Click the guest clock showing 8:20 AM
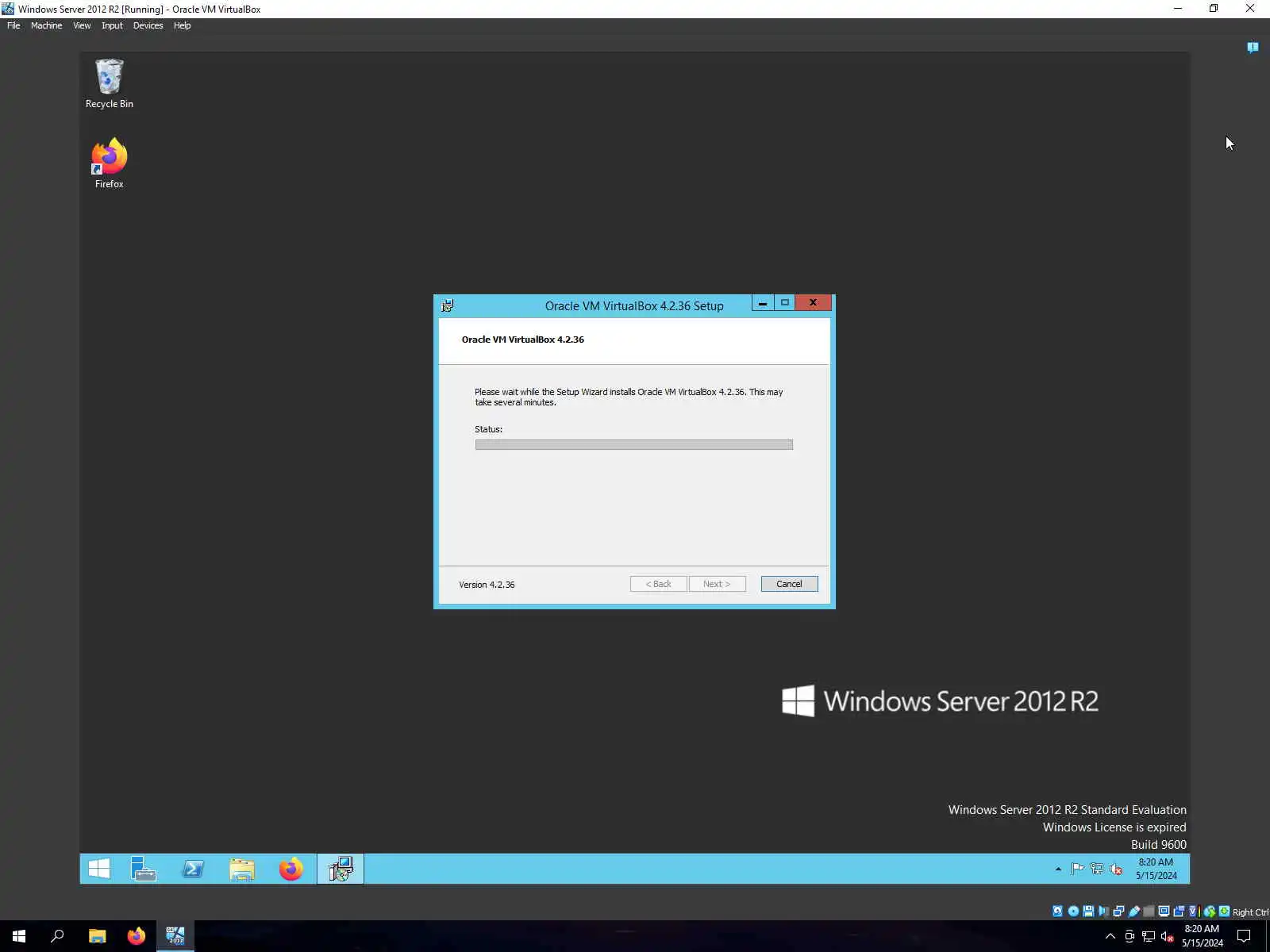Viewport: 1270px width, 952px height. [x=1156, y=869]
